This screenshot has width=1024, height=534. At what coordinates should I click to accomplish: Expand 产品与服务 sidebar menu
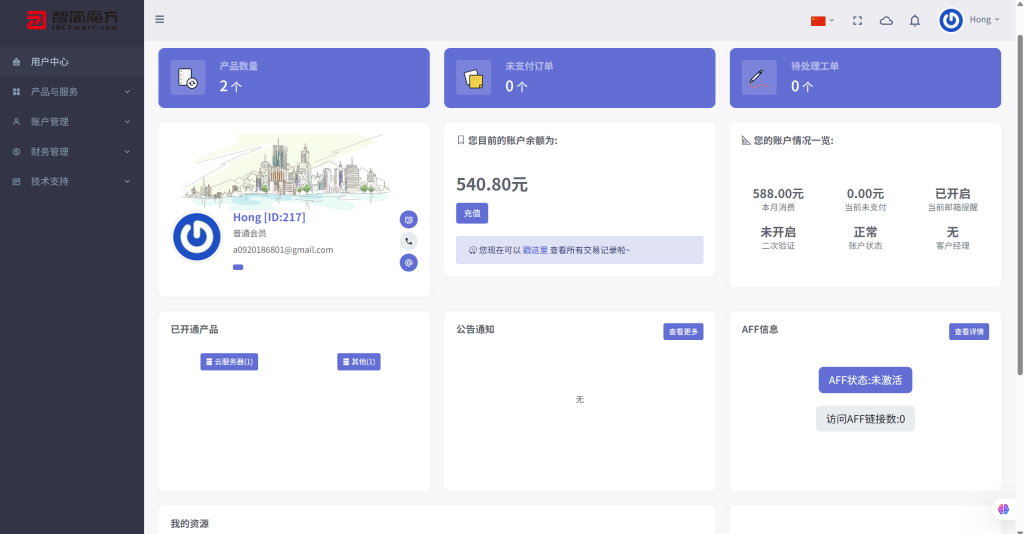point(72,92)
